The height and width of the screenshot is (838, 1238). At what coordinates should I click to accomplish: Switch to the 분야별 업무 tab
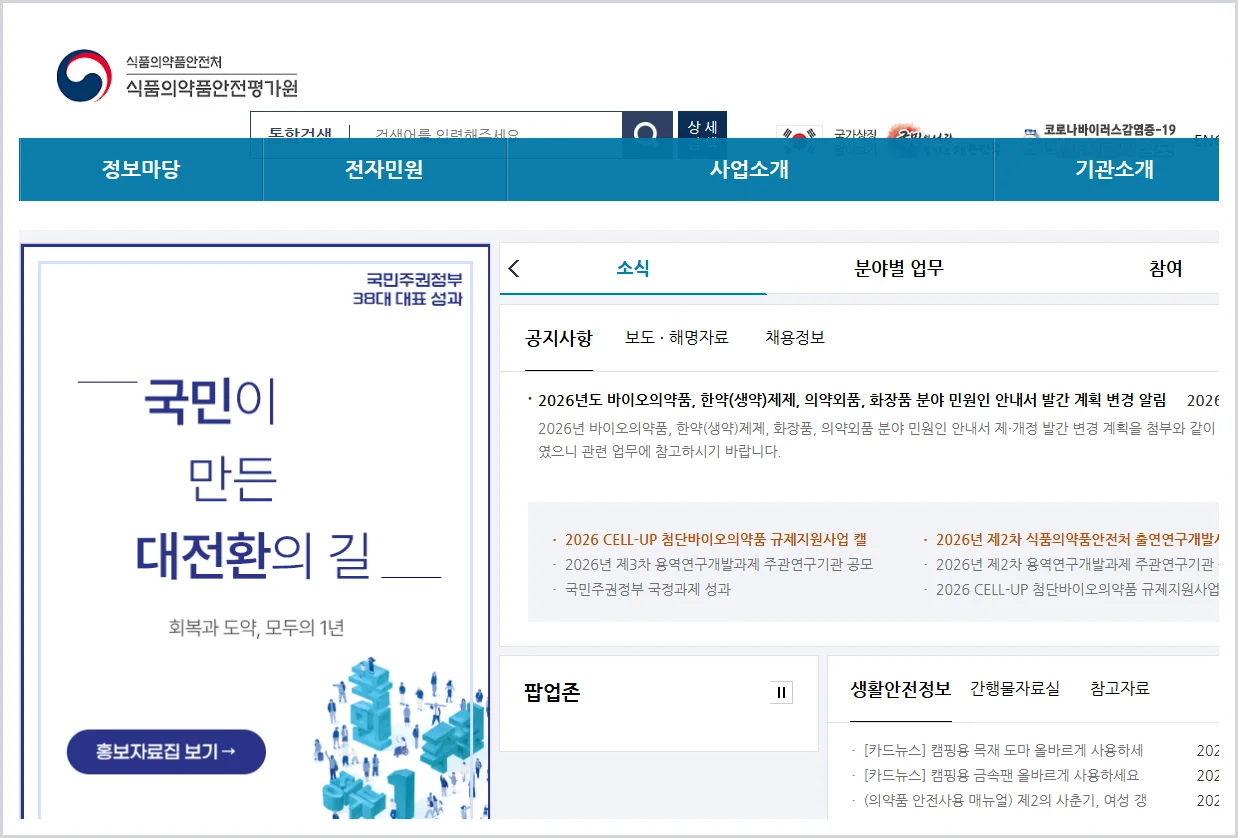point(899,268)
